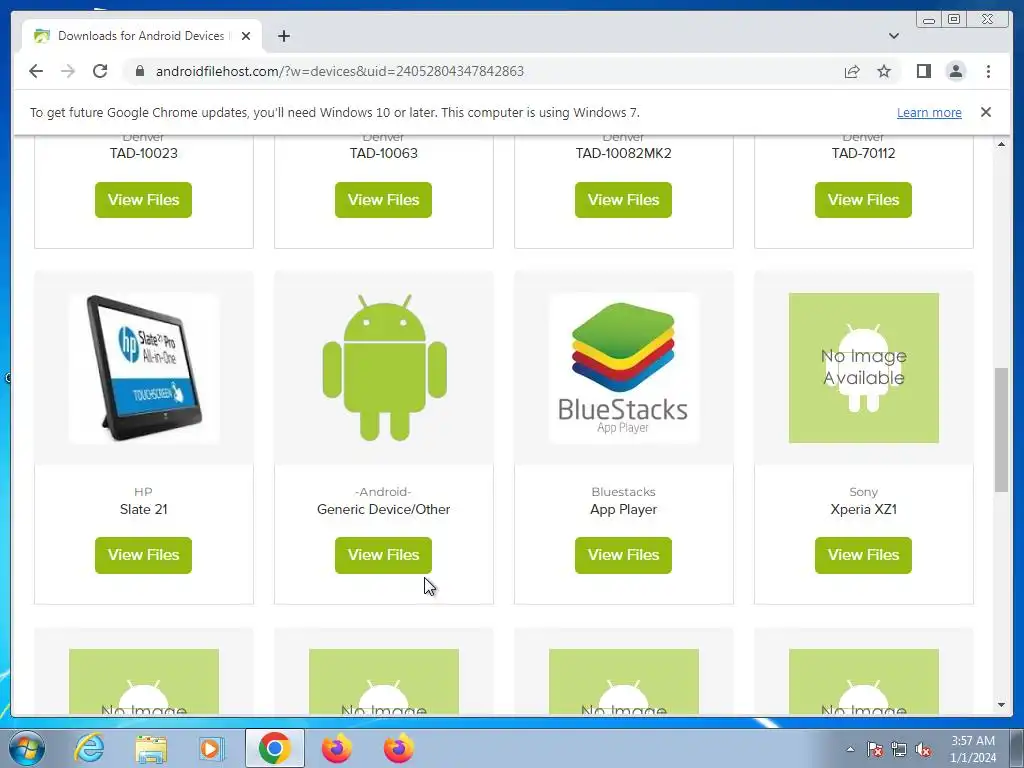View files for Denver TAD-70112
The height and width of the screenshot is (768, 1024).
point(863,200)
